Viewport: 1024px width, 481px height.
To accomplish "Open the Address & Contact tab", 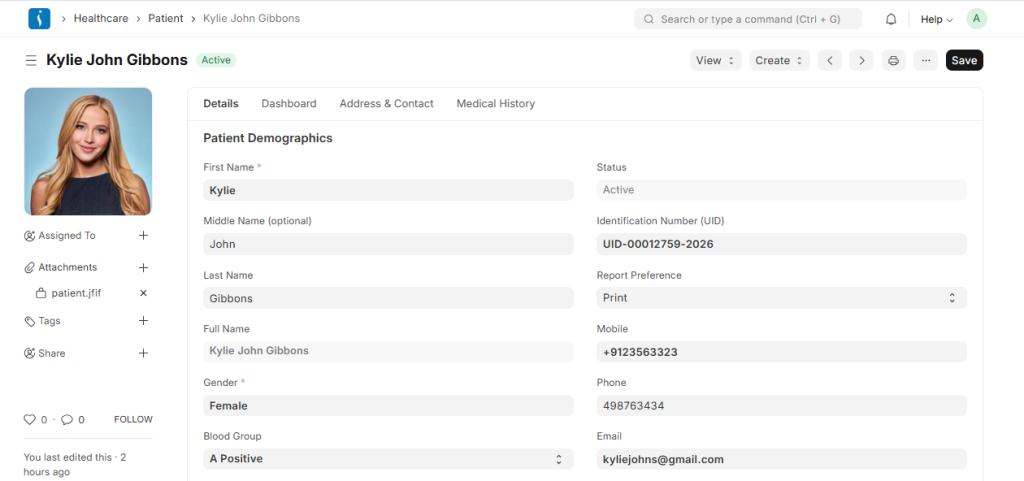I will click(x=386, y=103).
